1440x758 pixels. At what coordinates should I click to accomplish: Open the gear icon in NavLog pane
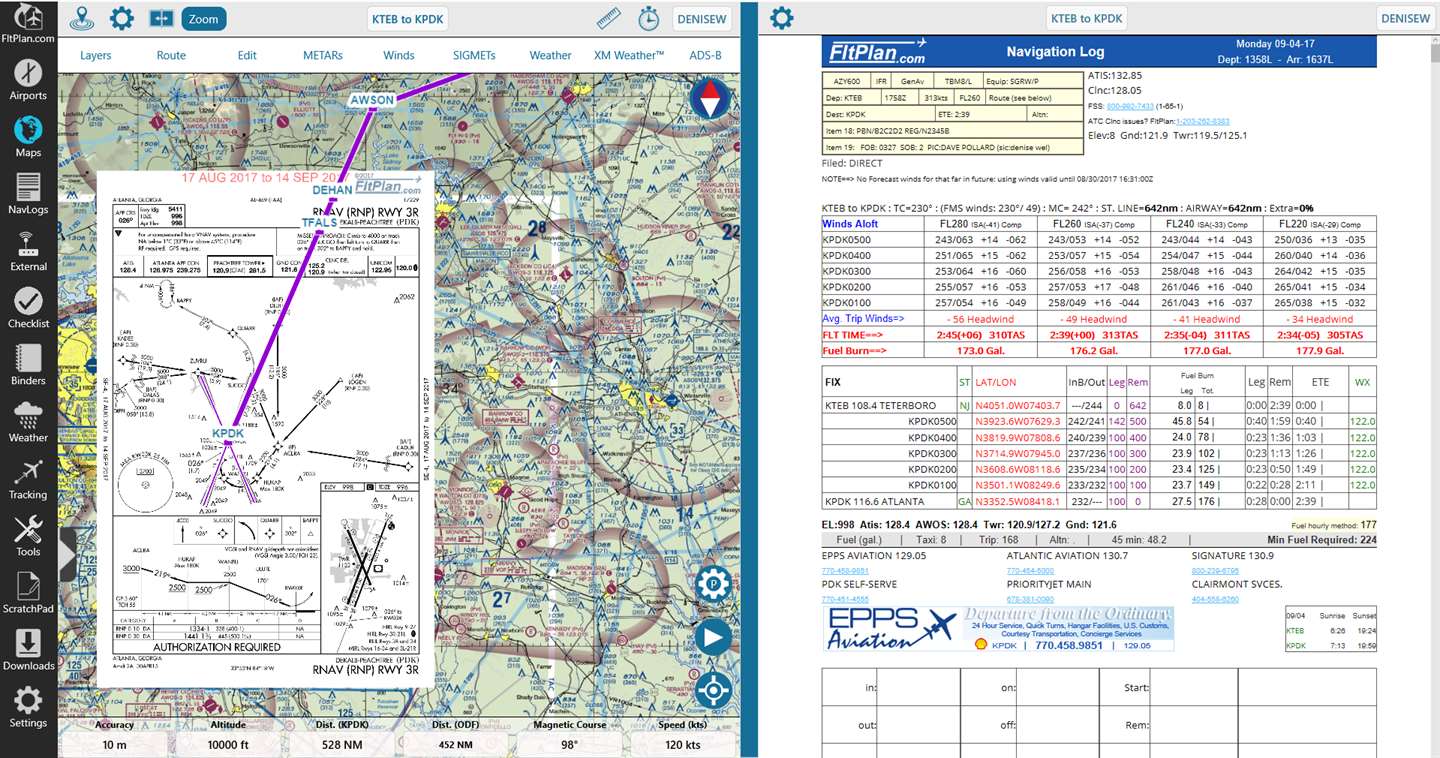coord(781,18)
